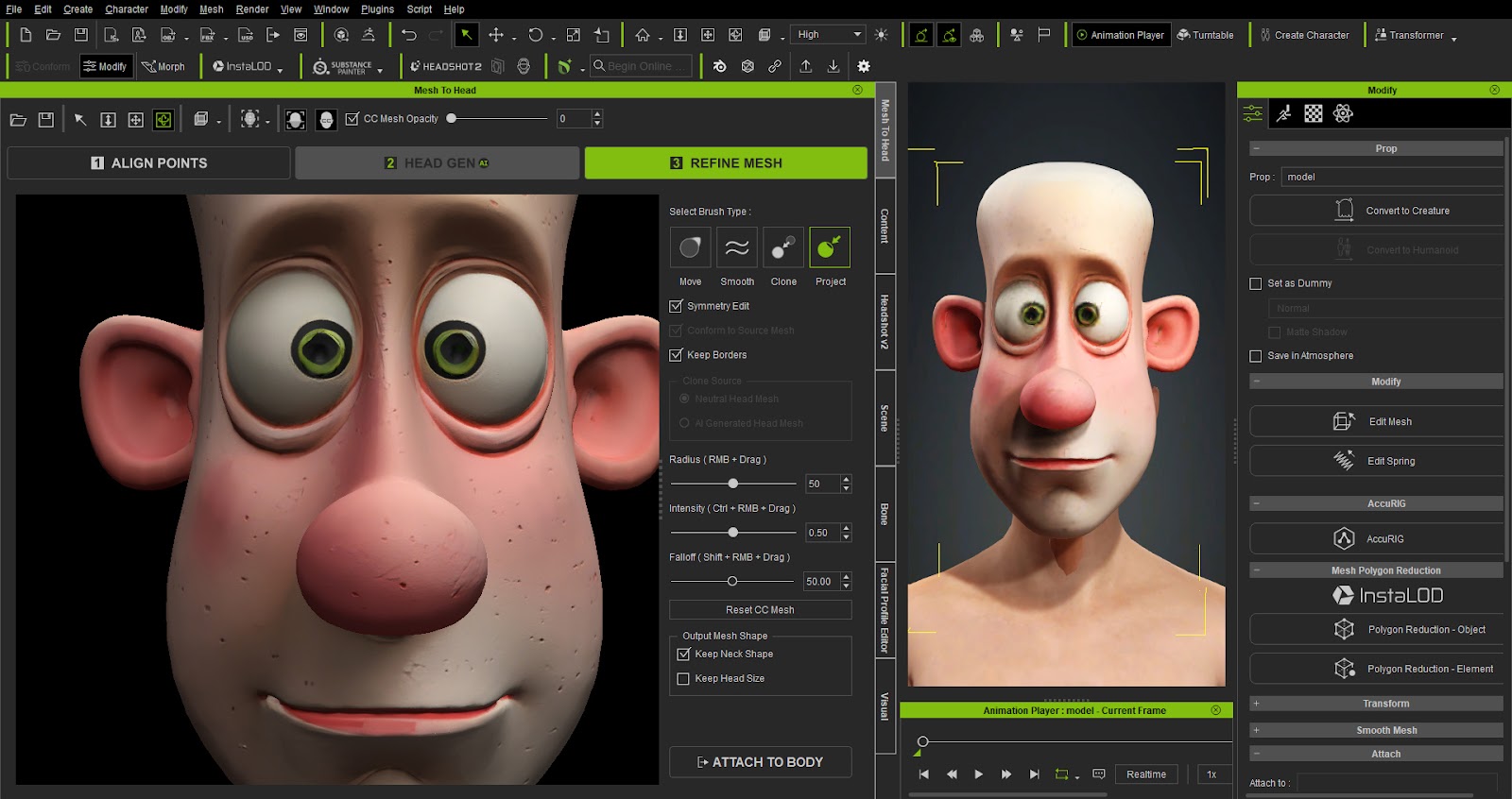Screen dimensions: 1512x799
Task: Select the Move brush icon
Action: coord(690,247)
